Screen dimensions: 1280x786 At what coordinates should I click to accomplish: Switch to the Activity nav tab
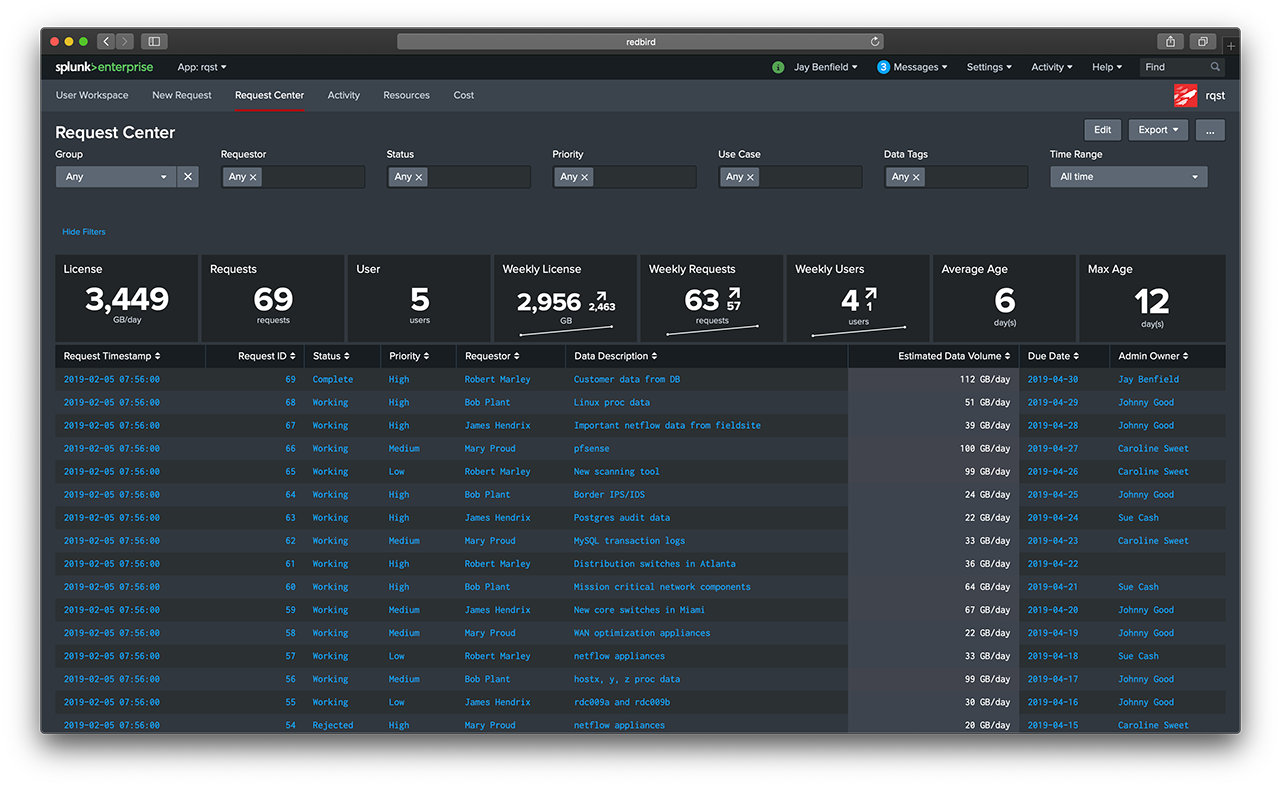click(x=344, y=95)
